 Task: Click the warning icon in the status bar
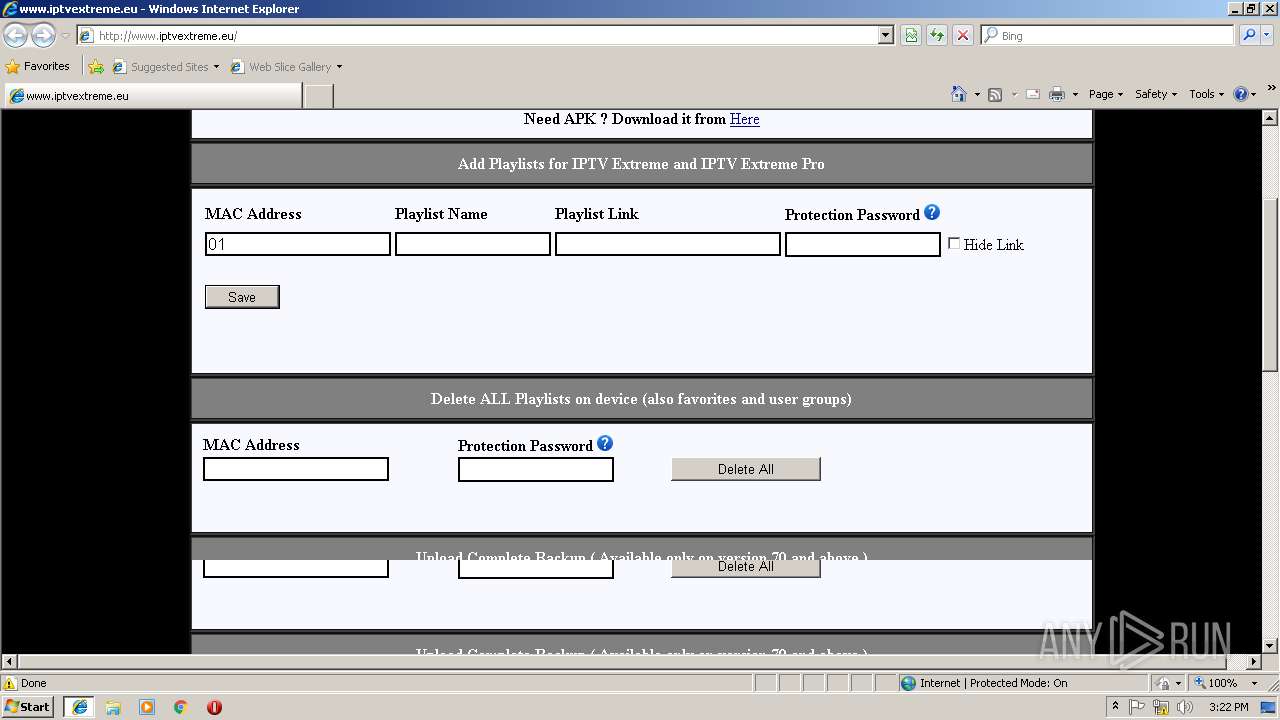pos(10,683)
